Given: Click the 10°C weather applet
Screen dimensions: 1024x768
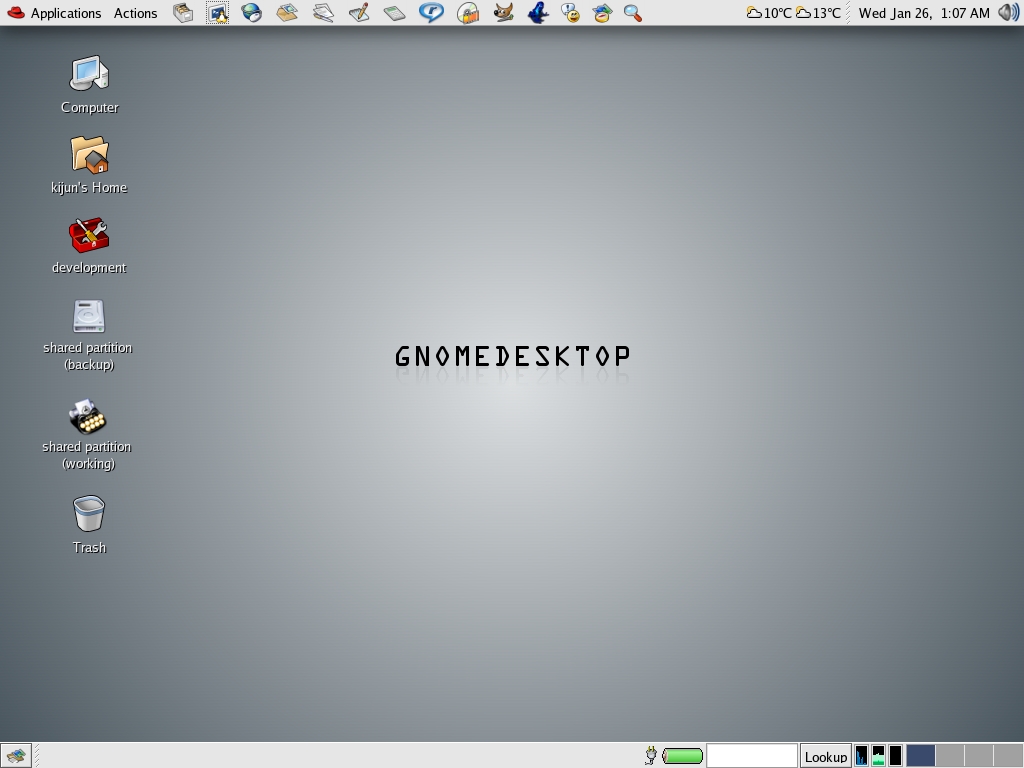Looking at the screenshot, I should [x=769, y=13].
